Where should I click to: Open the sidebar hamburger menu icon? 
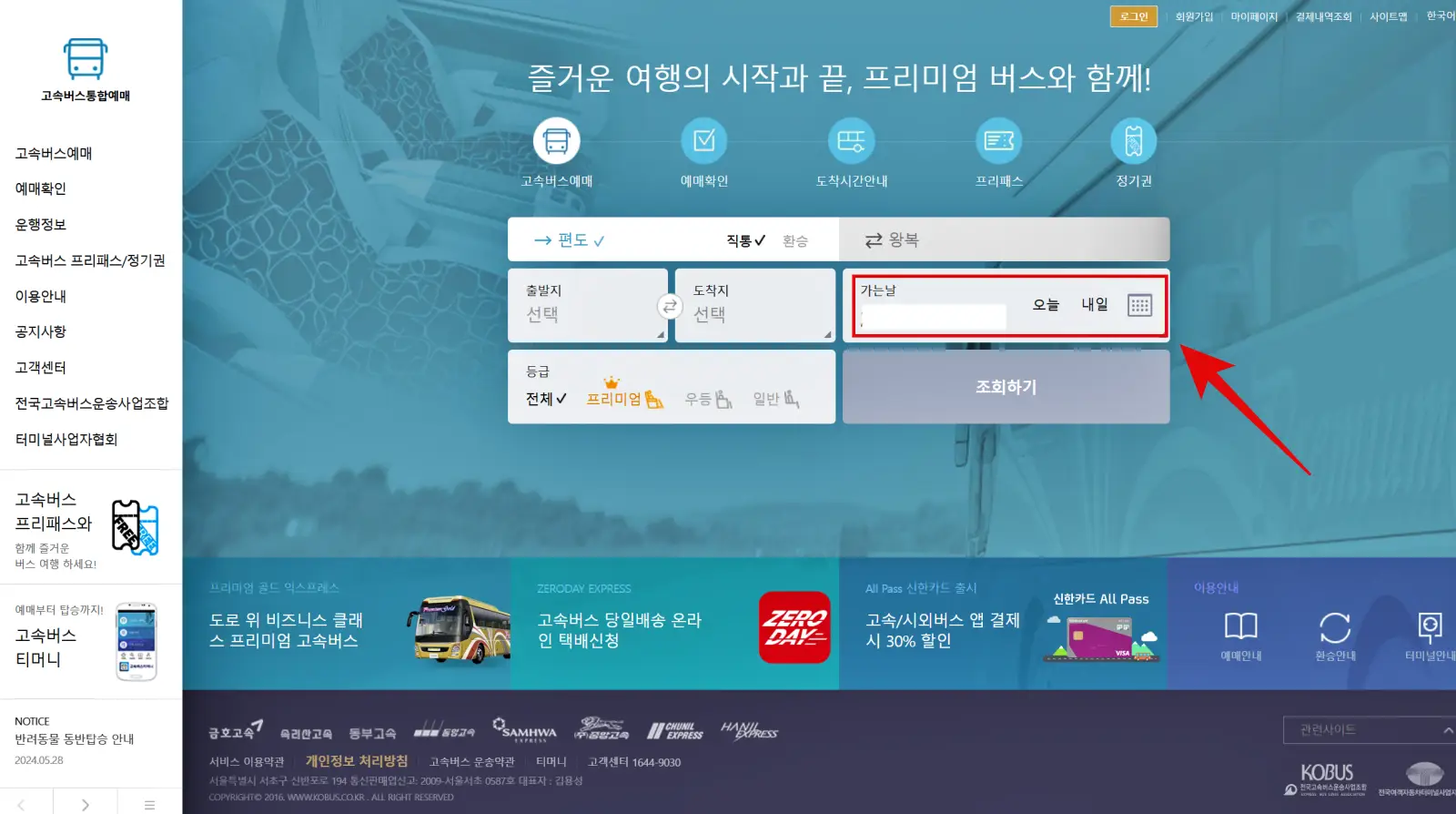149,805
